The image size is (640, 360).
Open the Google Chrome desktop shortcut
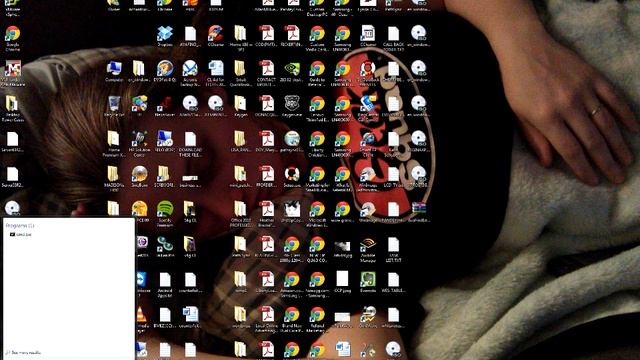pos(13,38)
